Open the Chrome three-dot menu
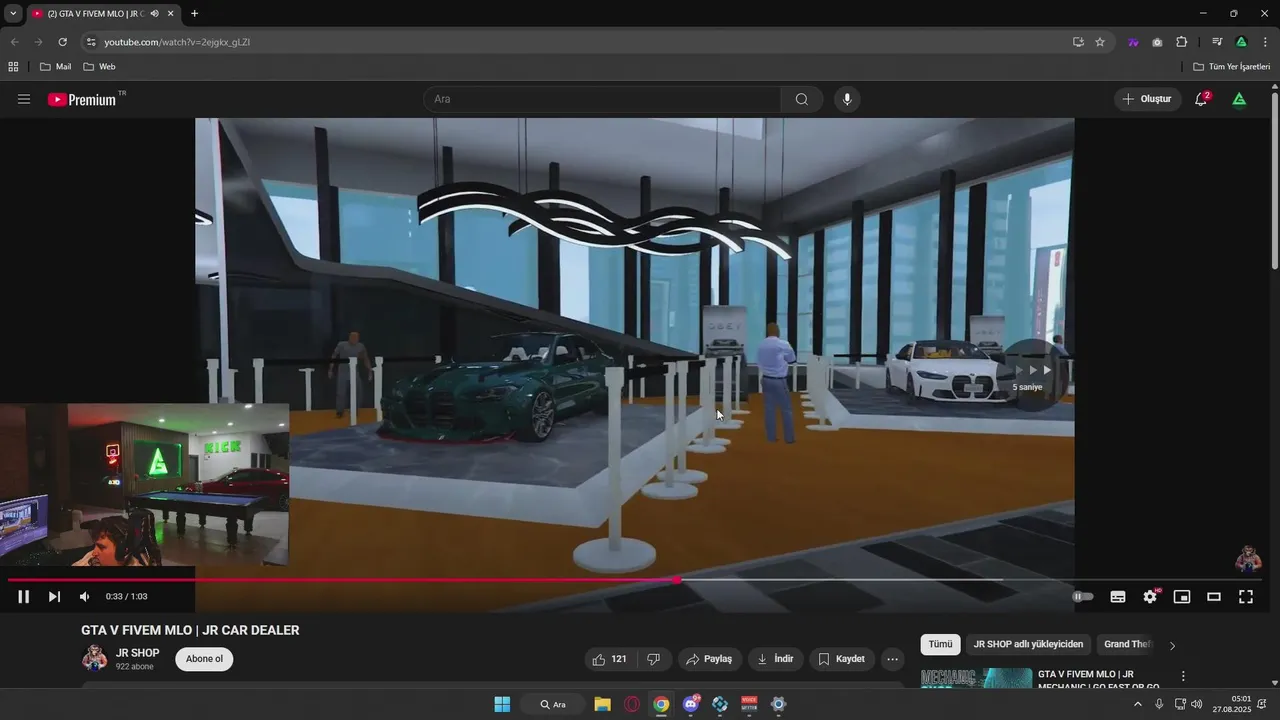This screenshot has width=1280, height=720. (1265, 42)
